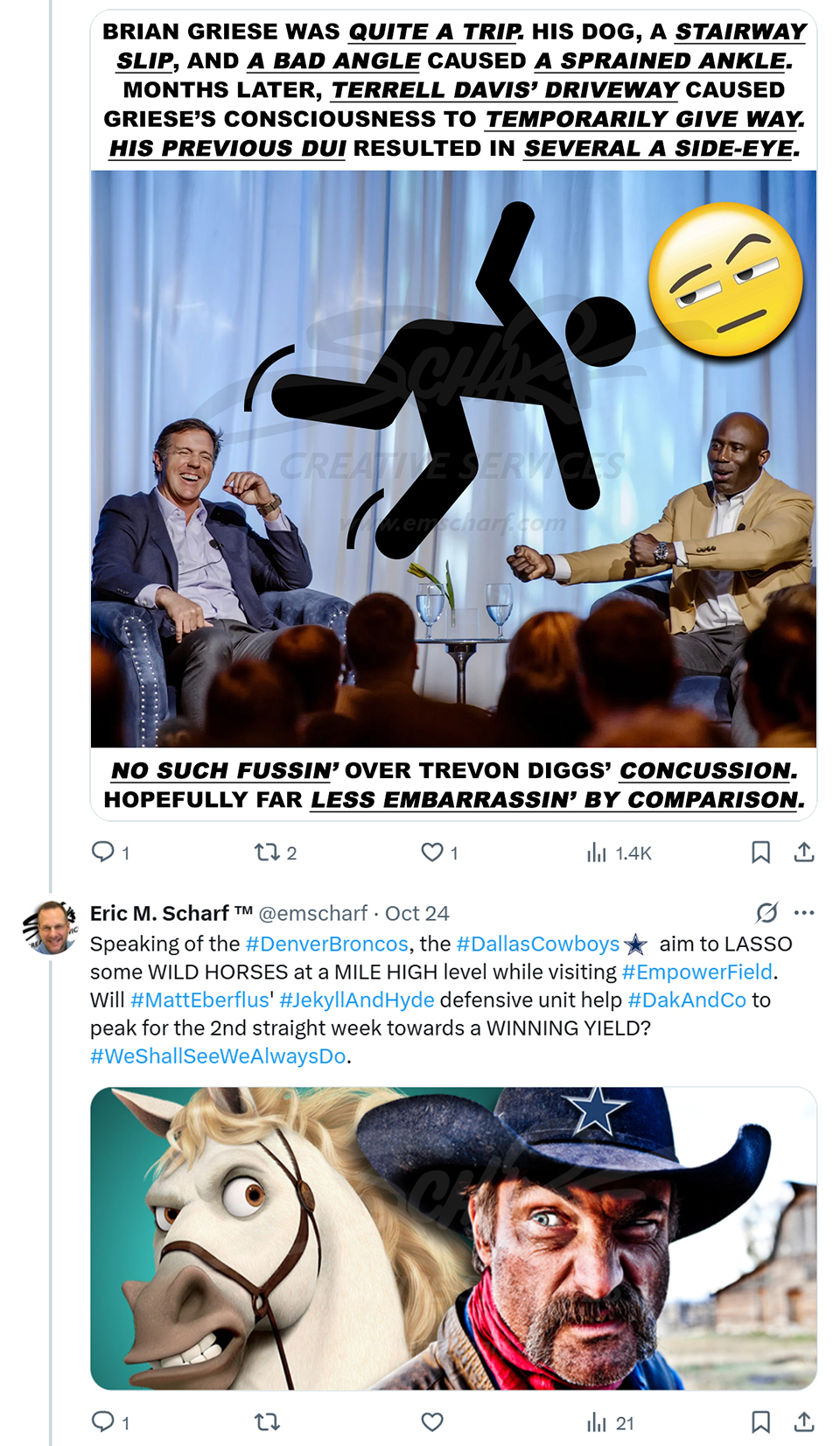Screen dimensions: 840x1446
Task: Bookmark the Brian Griese meme tweet
Action: [x=761, y=852]
